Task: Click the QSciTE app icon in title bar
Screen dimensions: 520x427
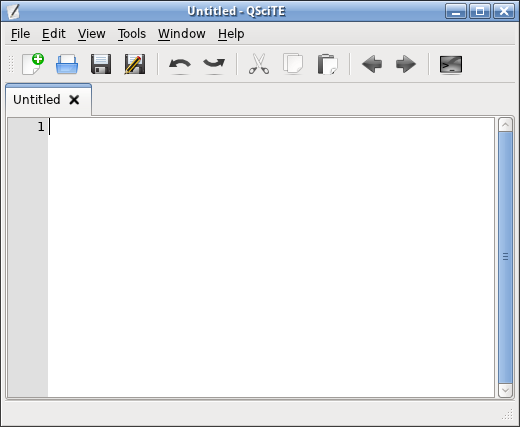Action: [13, 12]
